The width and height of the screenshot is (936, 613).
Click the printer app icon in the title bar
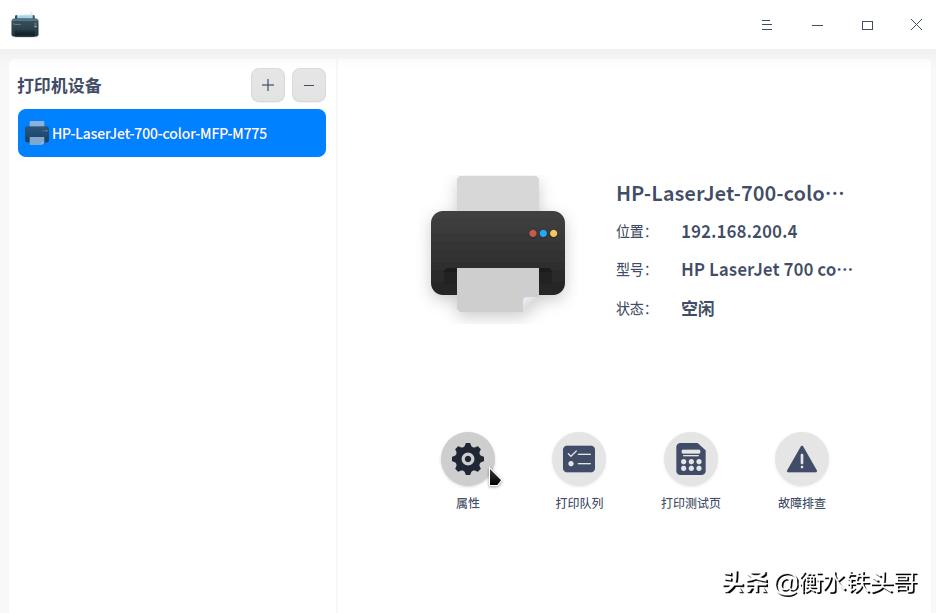[x=24, y=25]
